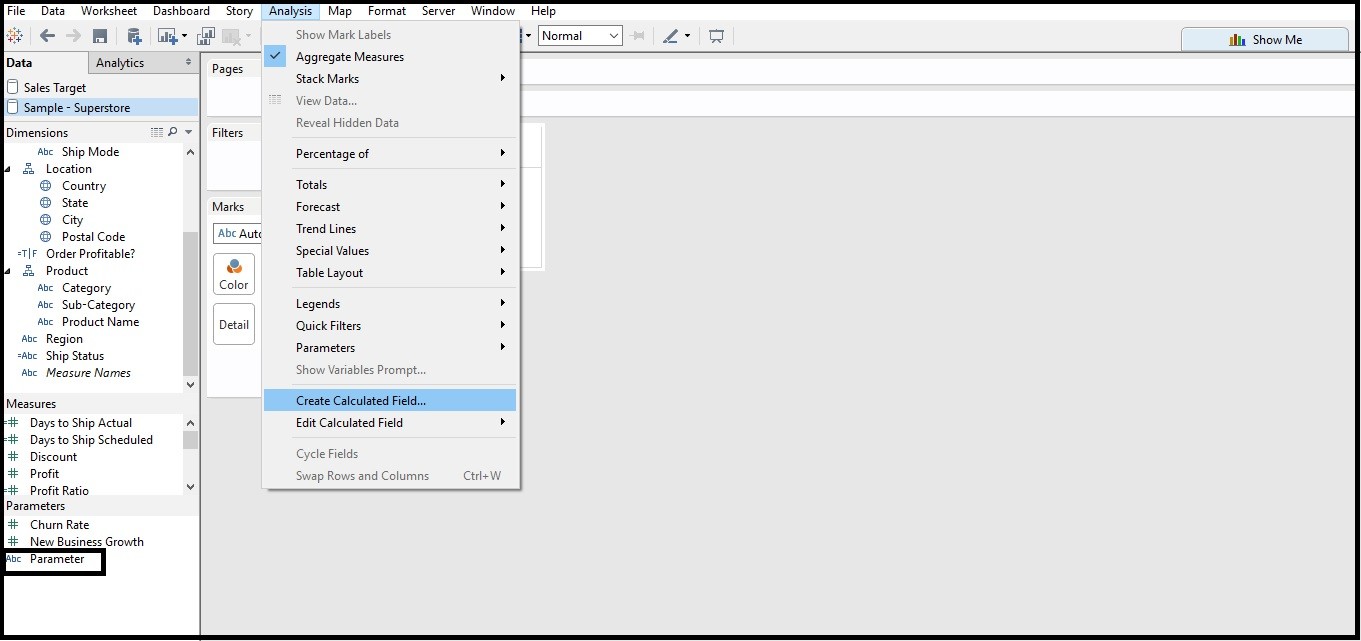Click the Undo arrow in the toolbar
The height and width of the screenshot is (641, 1361).
click(x=47, y=35)
